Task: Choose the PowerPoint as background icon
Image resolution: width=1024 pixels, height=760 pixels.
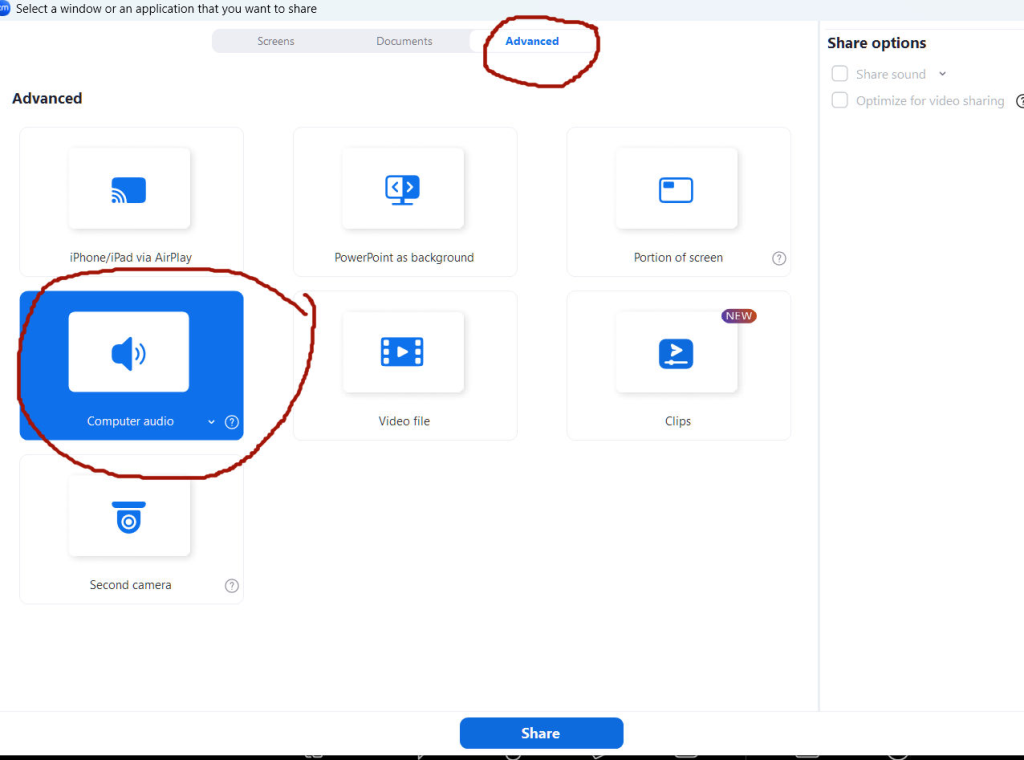Action: 403,189
